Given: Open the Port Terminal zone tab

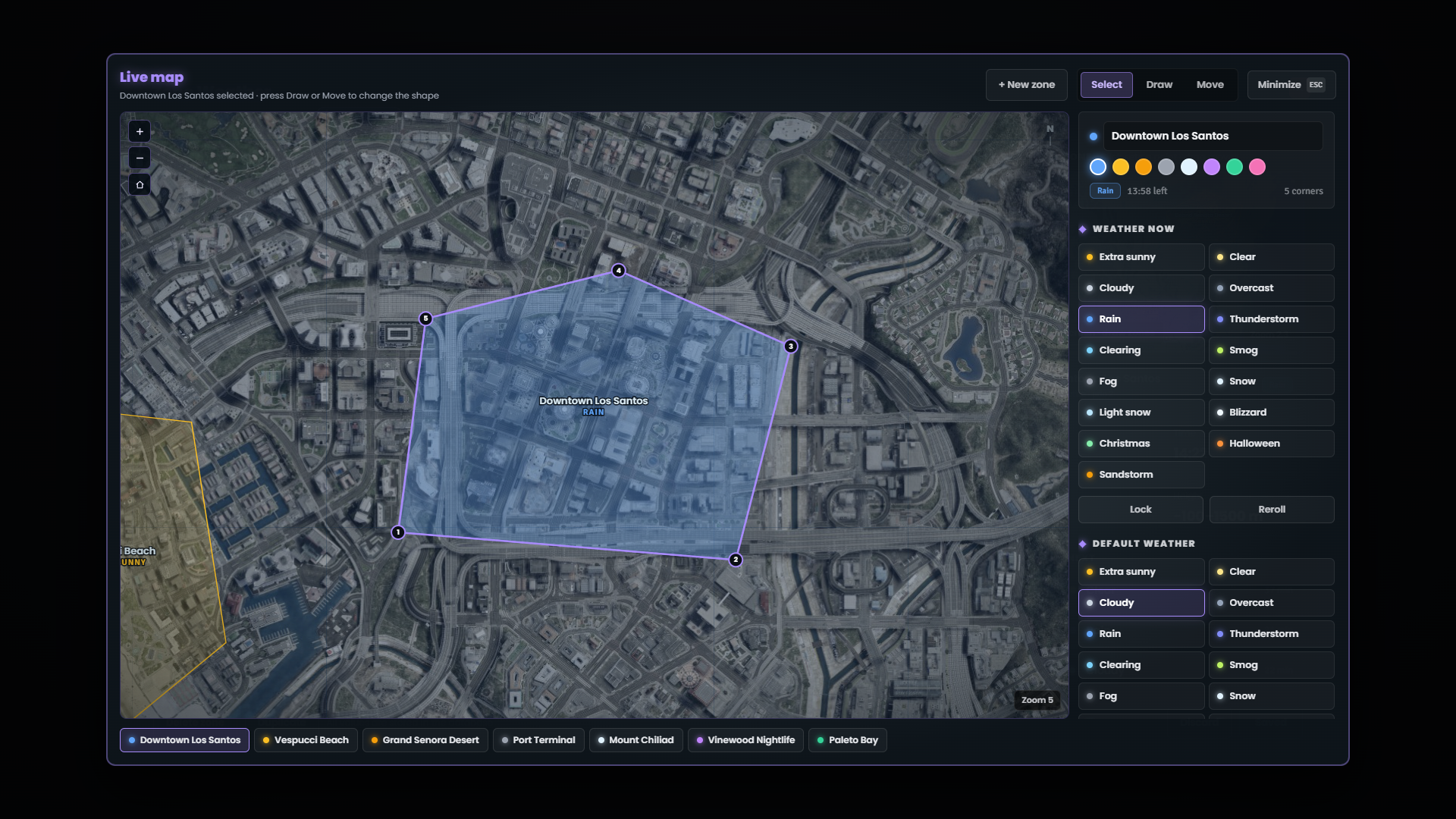Looking at the screenshot, I should click(538, 740).
